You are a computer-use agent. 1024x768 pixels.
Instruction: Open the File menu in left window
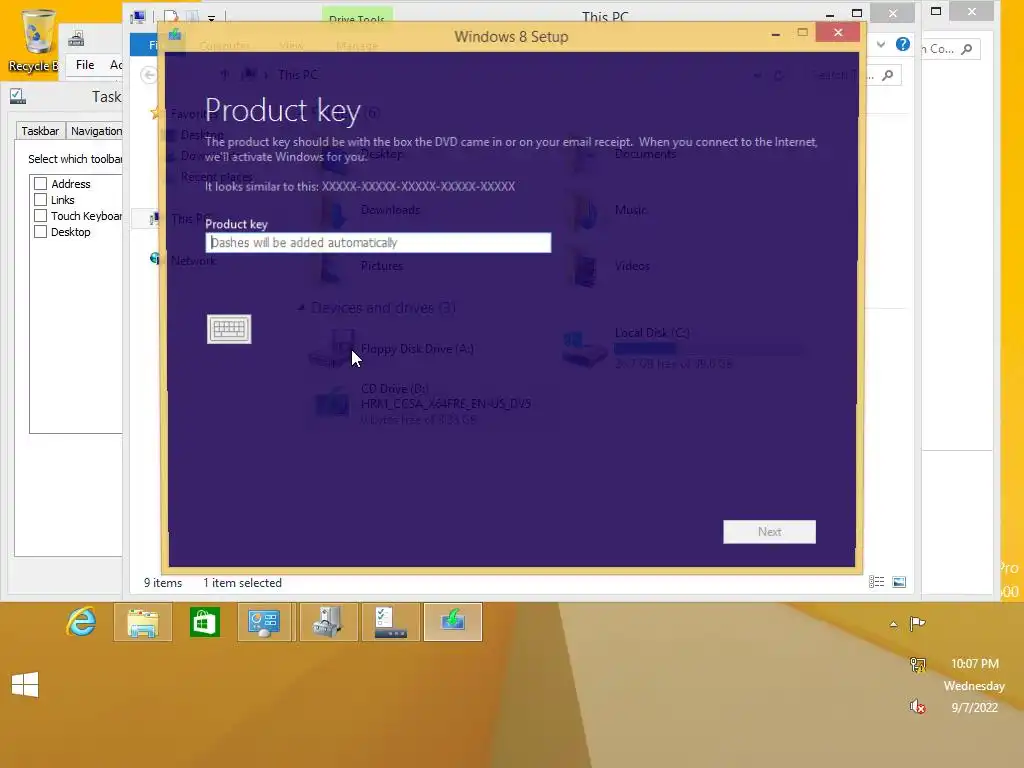tap(85, 65)
